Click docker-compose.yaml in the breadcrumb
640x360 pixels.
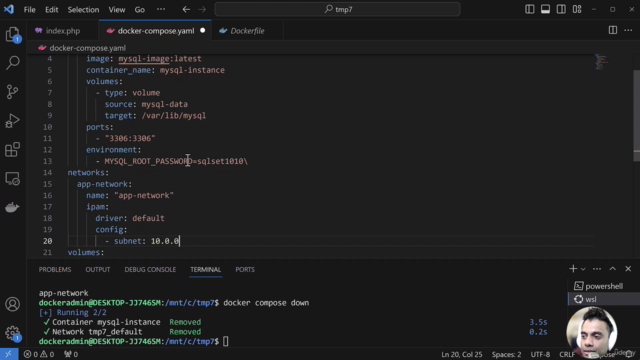(87, 48)
